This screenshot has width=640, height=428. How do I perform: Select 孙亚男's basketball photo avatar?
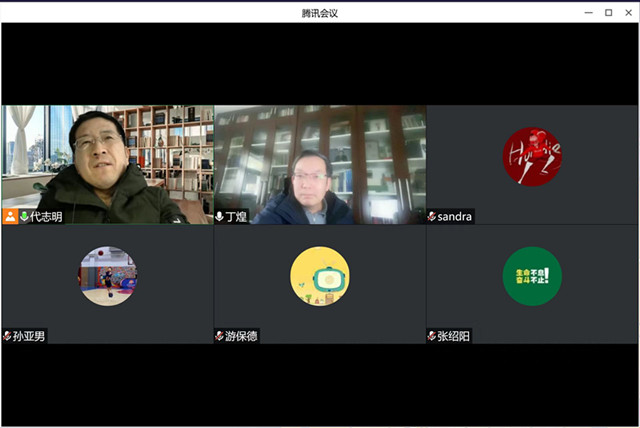pyautogui.click(x=108, y=275)
